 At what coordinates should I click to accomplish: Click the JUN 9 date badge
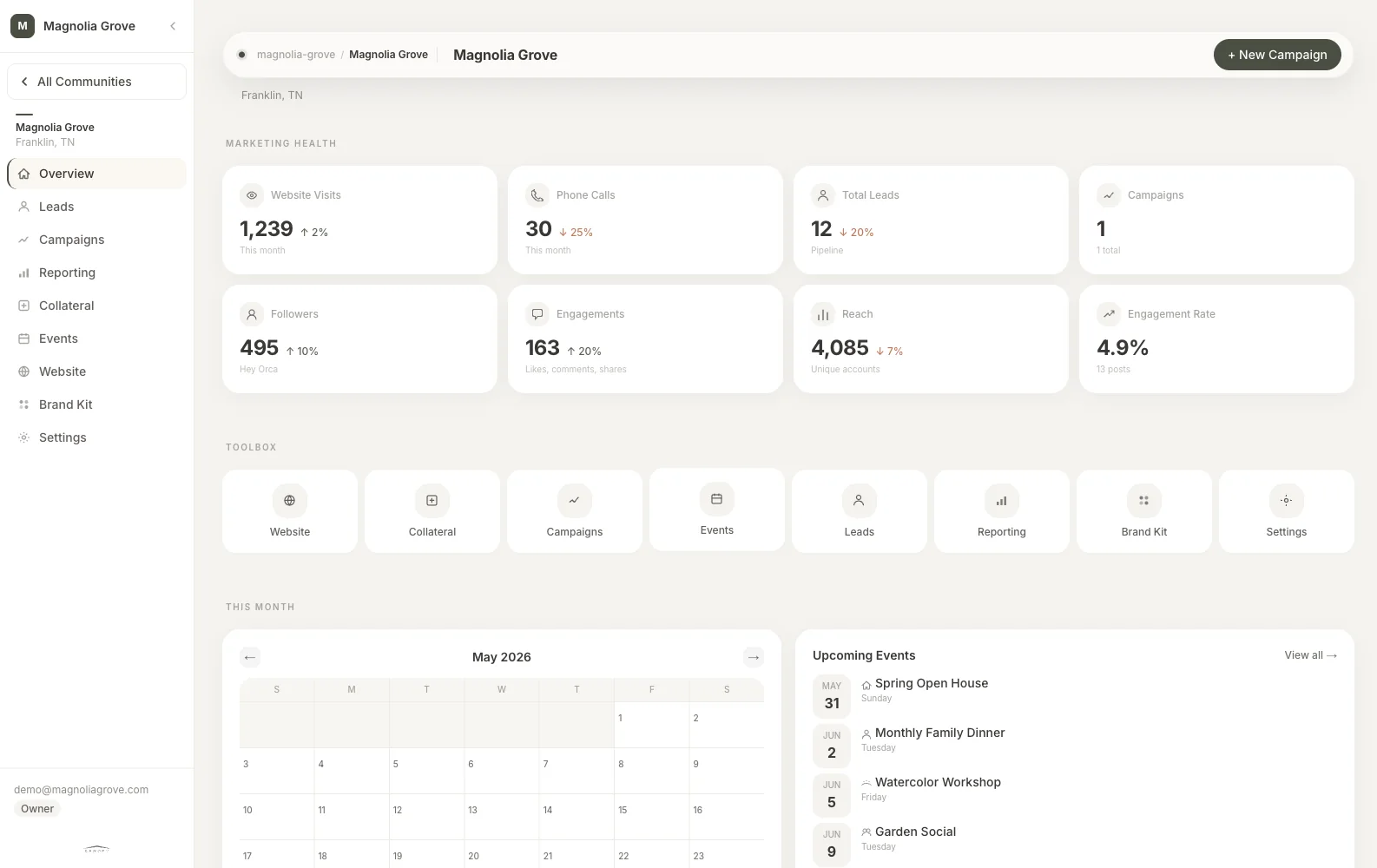832,845
